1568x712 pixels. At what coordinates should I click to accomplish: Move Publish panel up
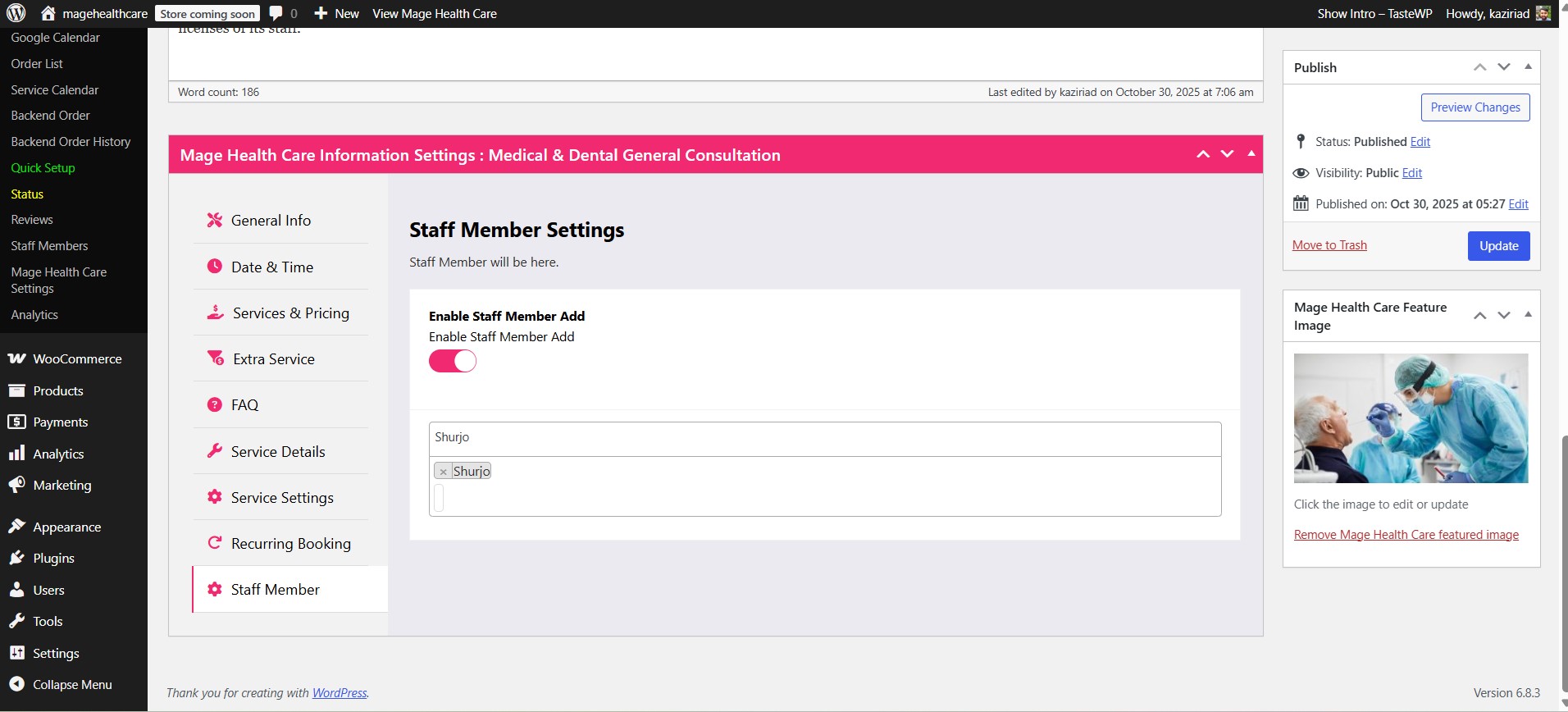click(x=1479, y=67)
